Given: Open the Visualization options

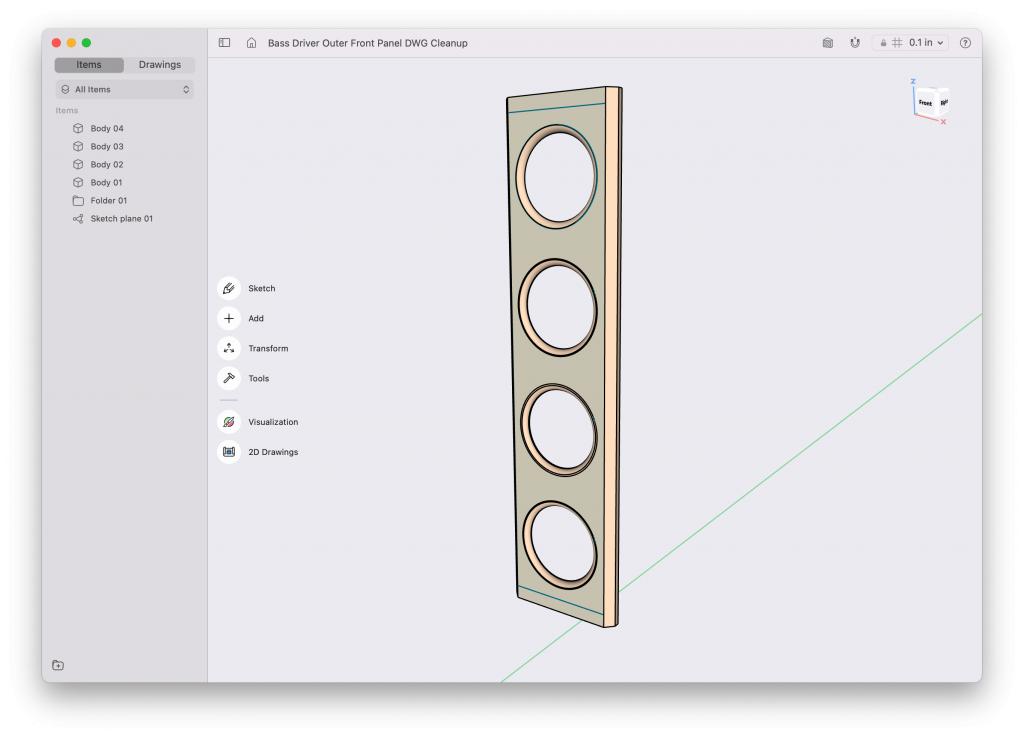Looking at the screenshot, I should click(x=229, y=422).
